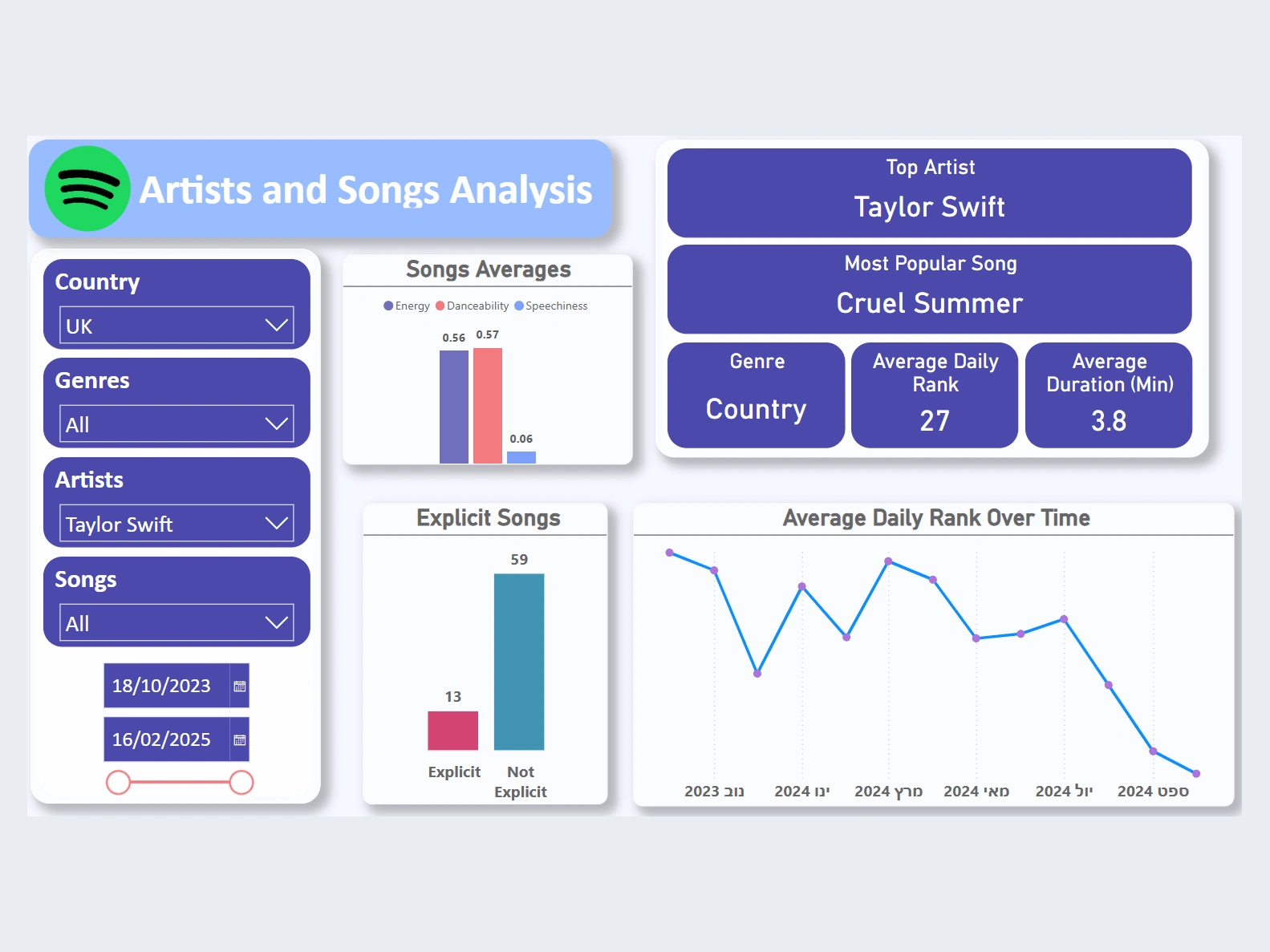
Task: Select the Danceability bar labeled 0.57
Action: tap(488, 406)
